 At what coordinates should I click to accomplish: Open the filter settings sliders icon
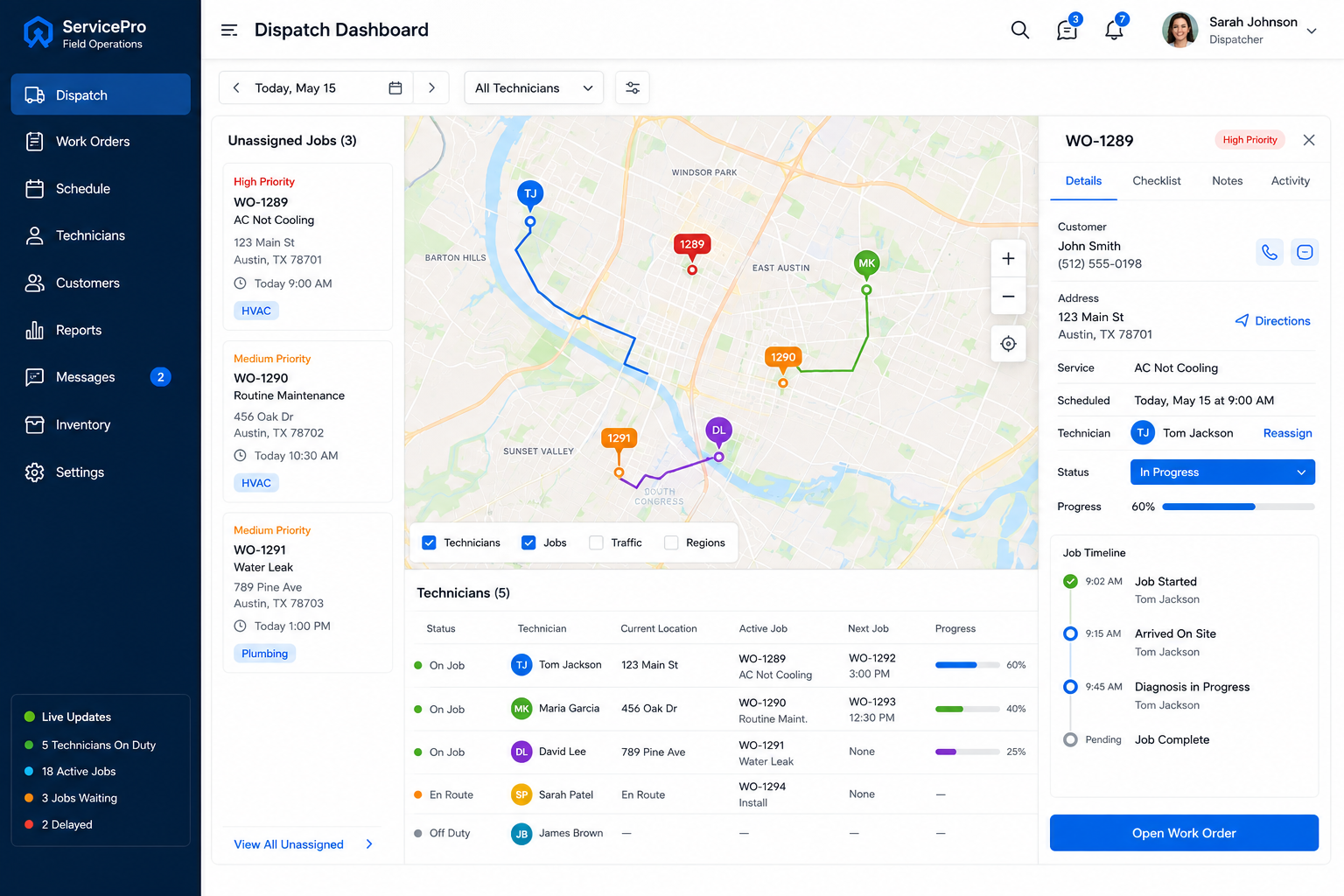tap(633, 87)
